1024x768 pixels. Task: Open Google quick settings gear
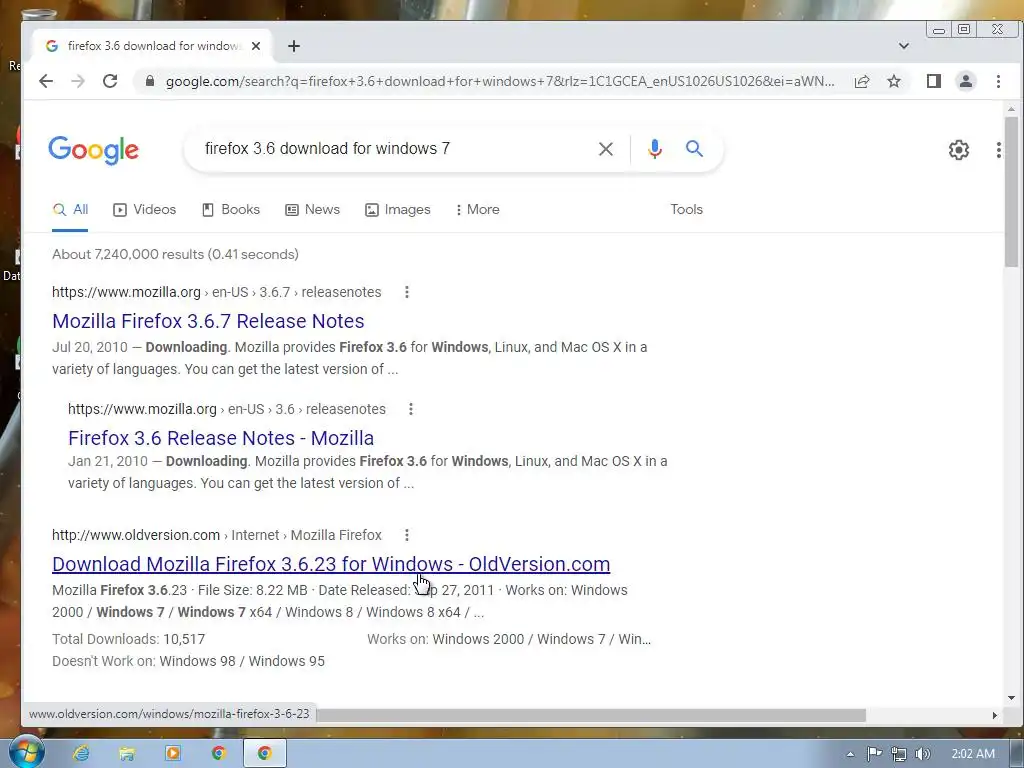point(959,150)
